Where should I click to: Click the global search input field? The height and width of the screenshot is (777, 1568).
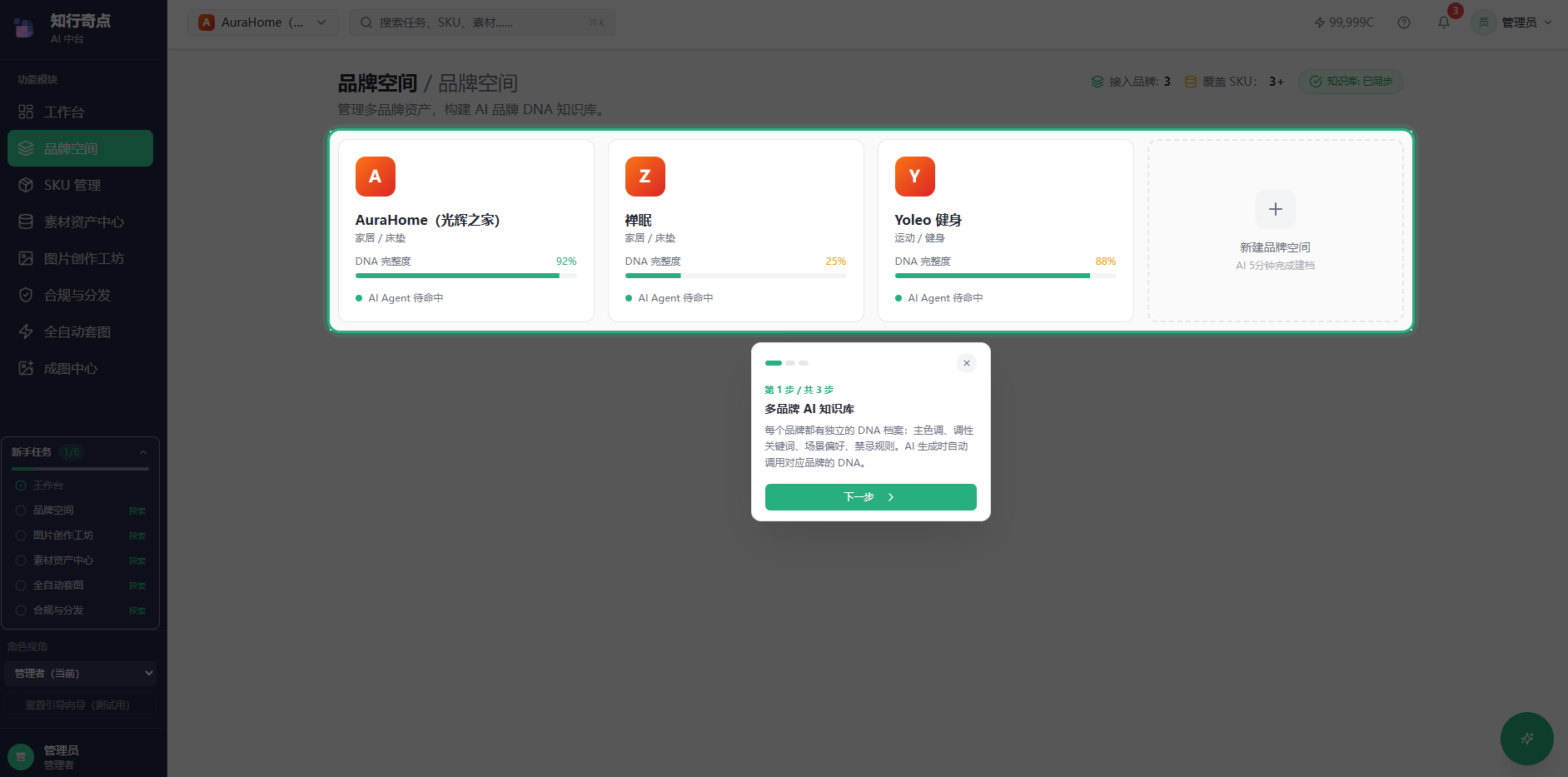coord(481,22)
